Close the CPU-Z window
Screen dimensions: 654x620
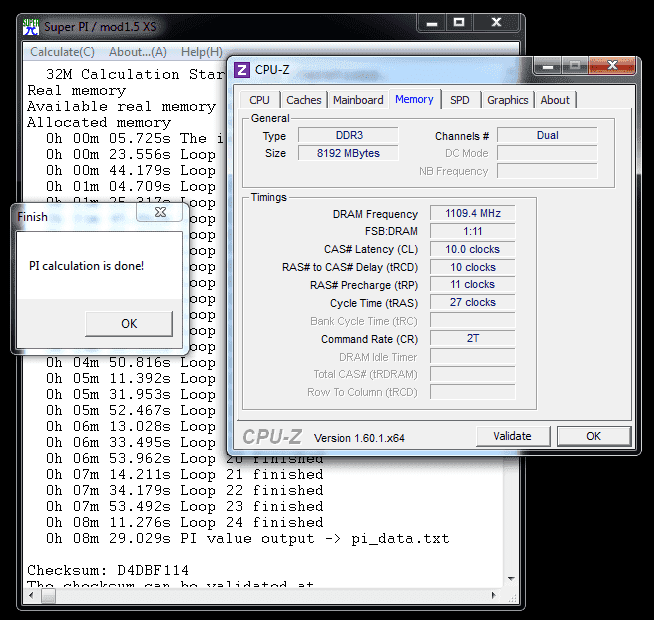coord(612,66)
